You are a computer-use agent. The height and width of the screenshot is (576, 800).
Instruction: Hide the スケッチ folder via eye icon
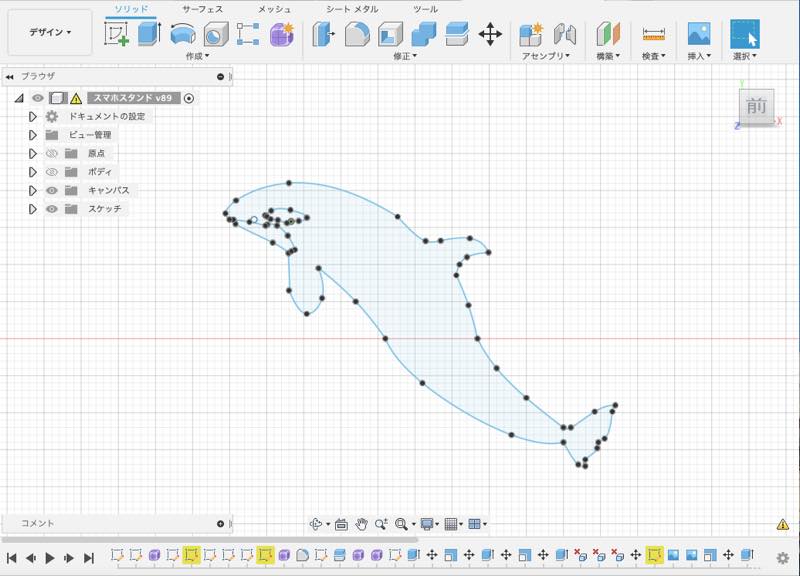pyautogui.click(x=52, y=209)
